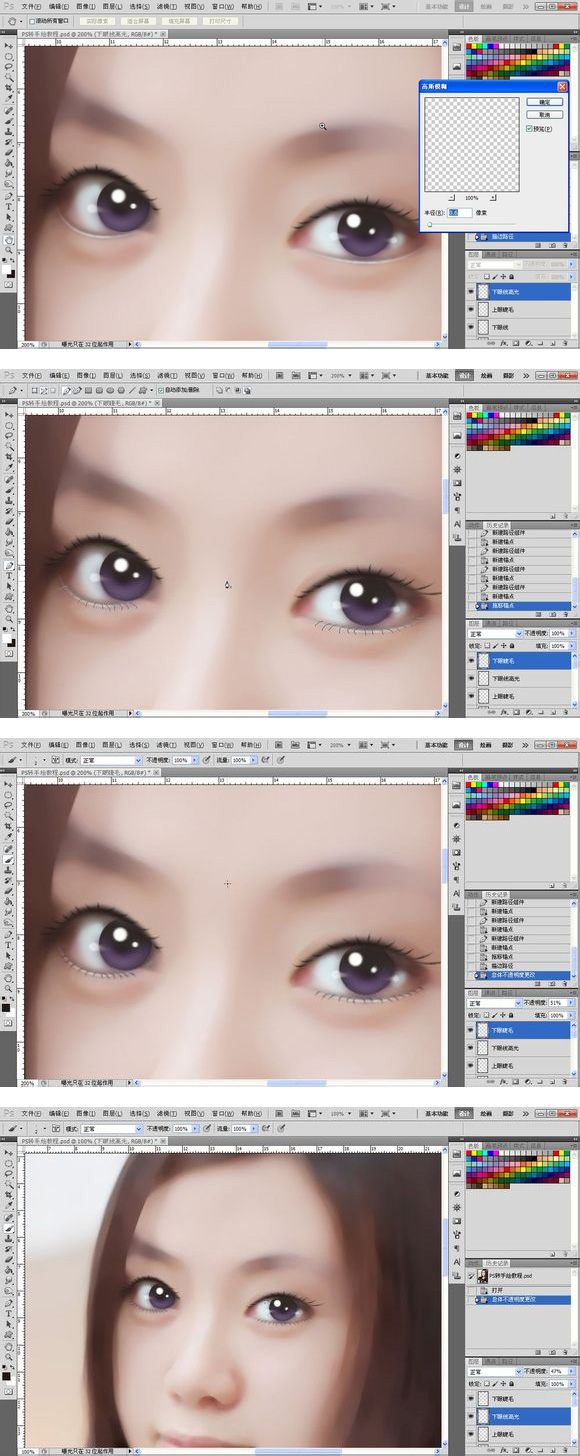
Task: Pick the Line tool icon in pen options
Action: click(x=132, y=390)
